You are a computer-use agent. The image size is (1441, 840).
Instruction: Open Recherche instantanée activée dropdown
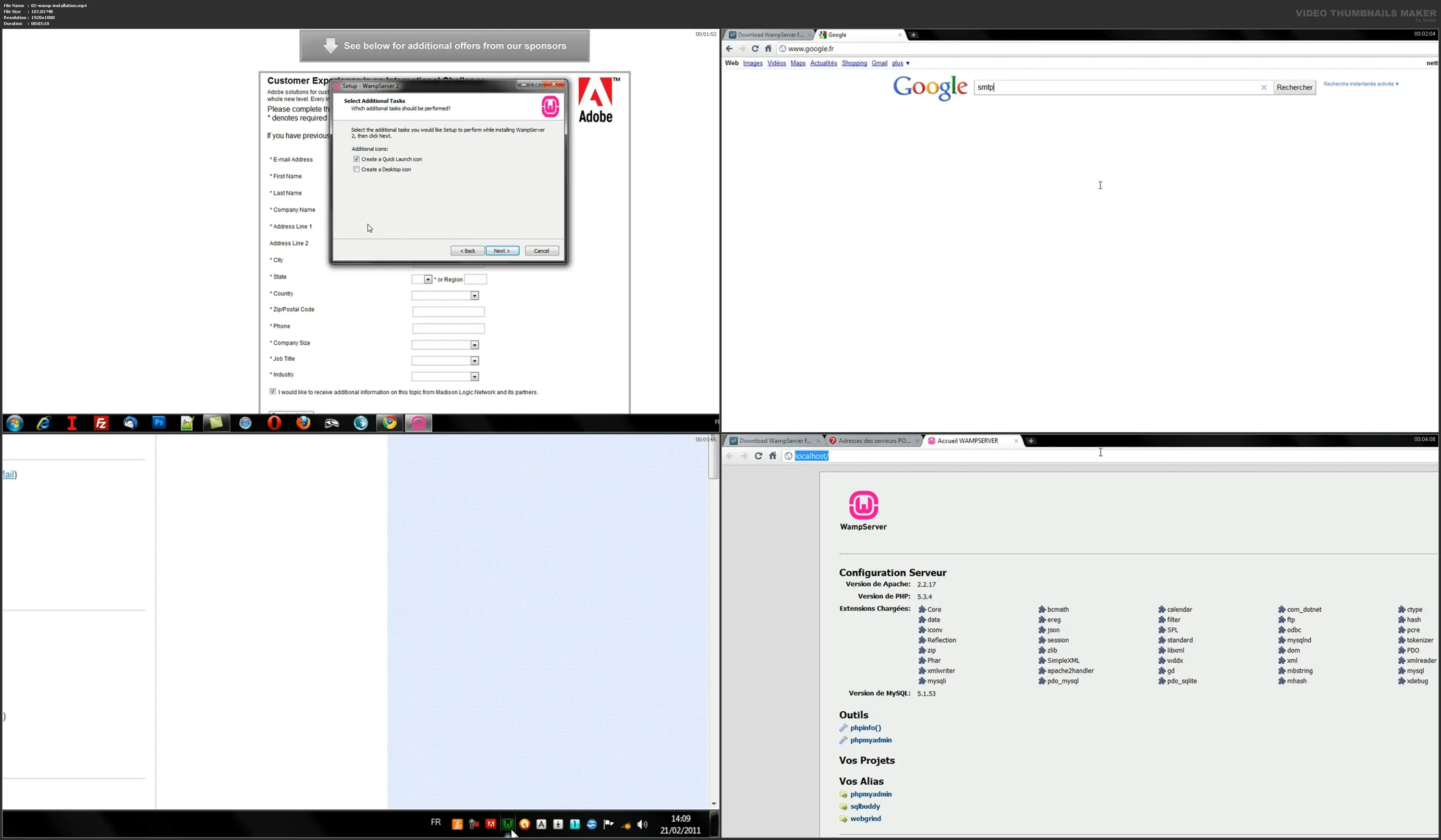click(x=1361, y=84)
